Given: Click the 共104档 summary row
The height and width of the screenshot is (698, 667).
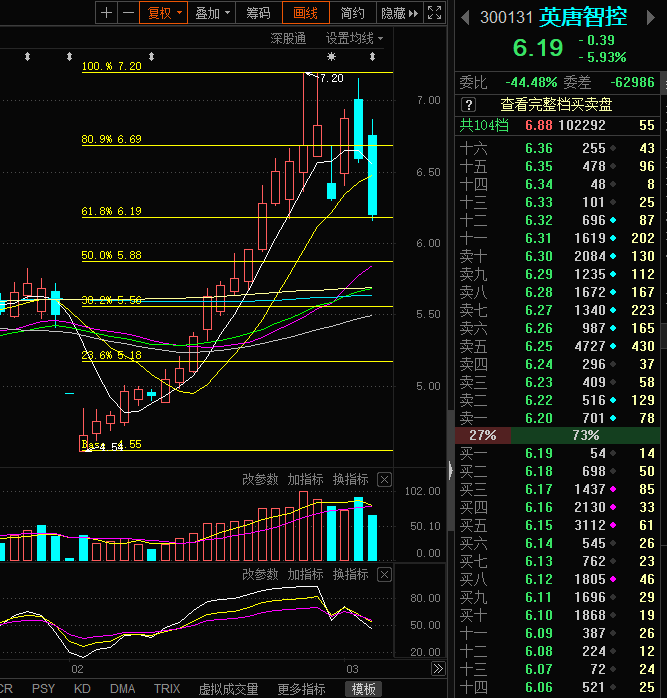Looking at the screenshot, I should [557, 126].
